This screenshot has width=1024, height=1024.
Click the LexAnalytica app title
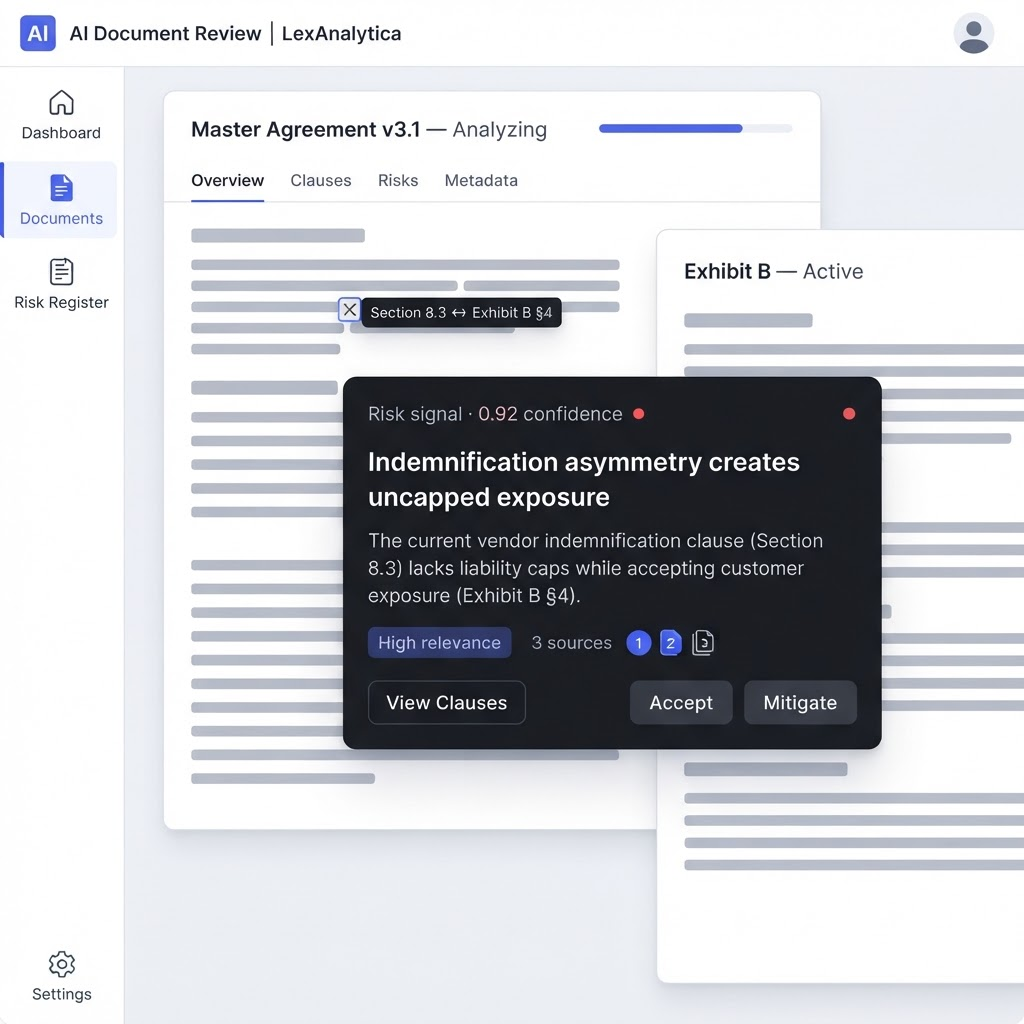(x=342, y=33)
